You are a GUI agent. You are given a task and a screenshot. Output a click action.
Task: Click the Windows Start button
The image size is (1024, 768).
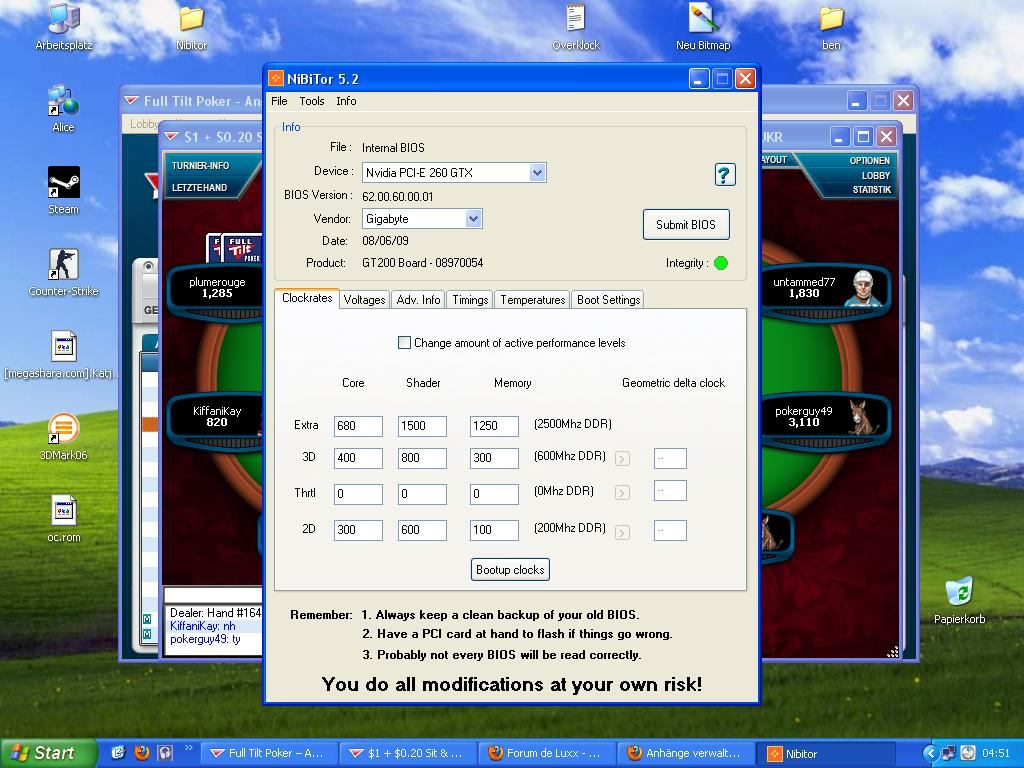(x=47, y=753)
